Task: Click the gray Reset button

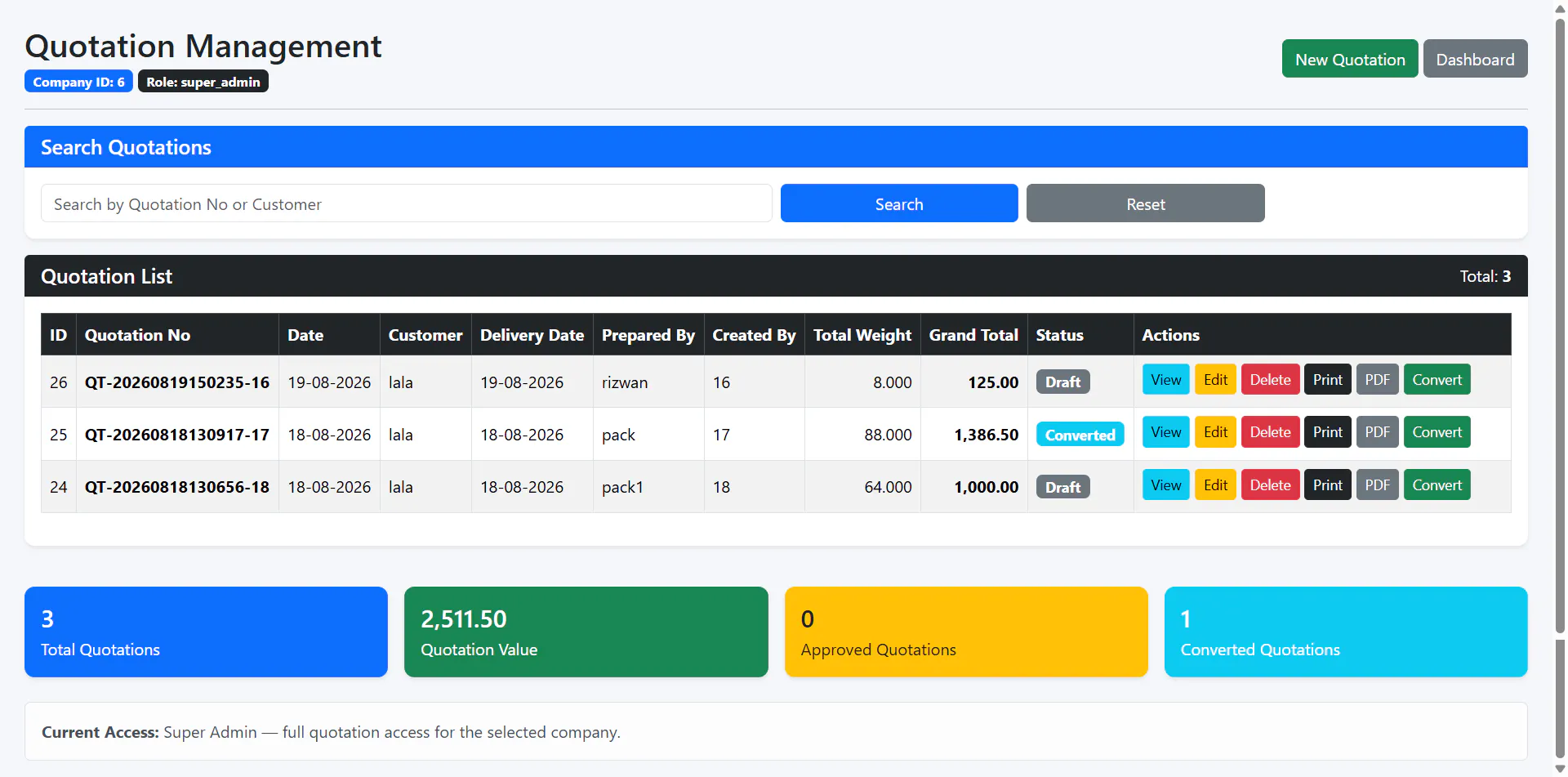Action: coord(1146,203)
